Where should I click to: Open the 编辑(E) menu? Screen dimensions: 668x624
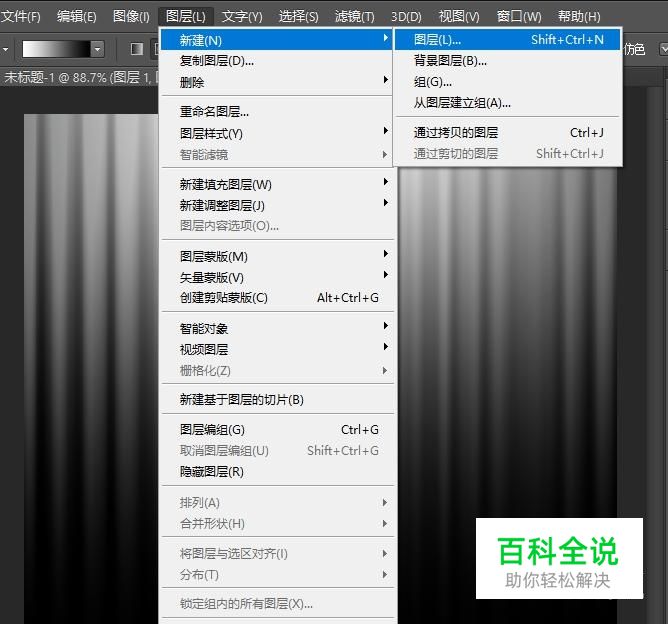pos(77,17)
